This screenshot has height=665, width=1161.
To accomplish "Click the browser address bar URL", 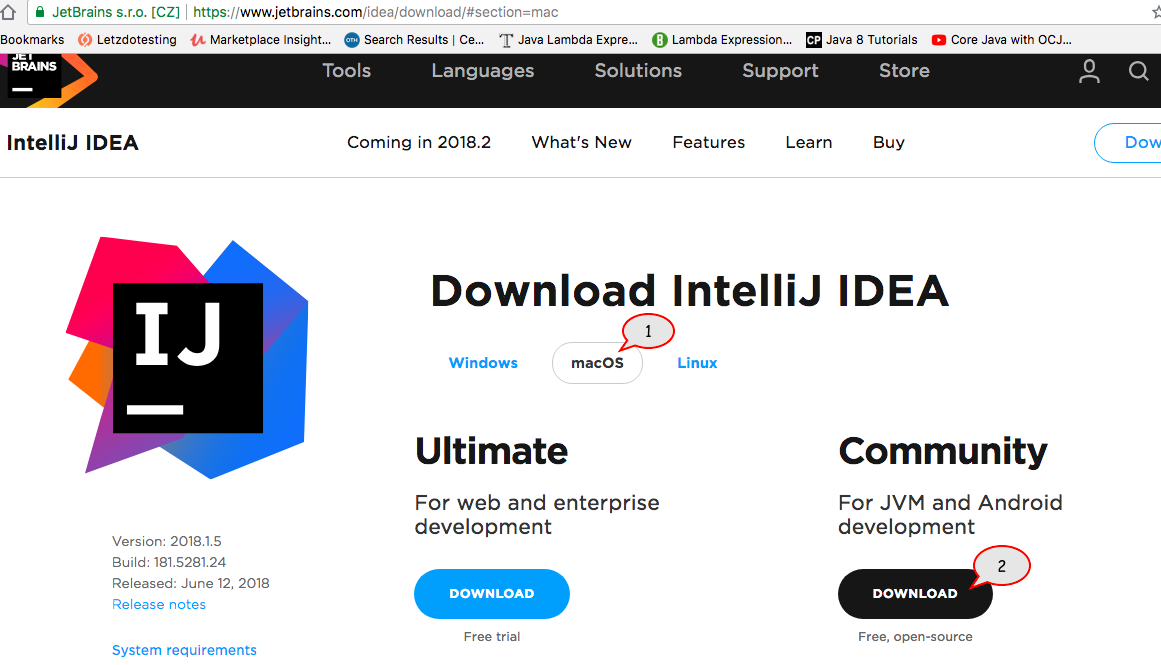I will click(x=375, y=12).
